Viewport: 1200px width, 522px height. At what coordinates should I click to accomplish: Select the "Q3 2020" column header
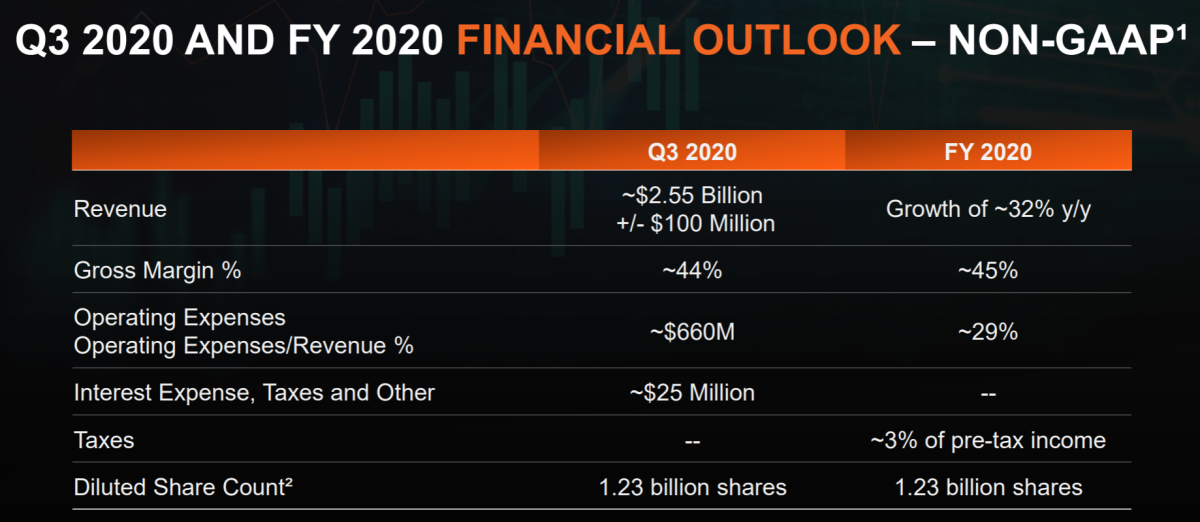tap(692, 152)
